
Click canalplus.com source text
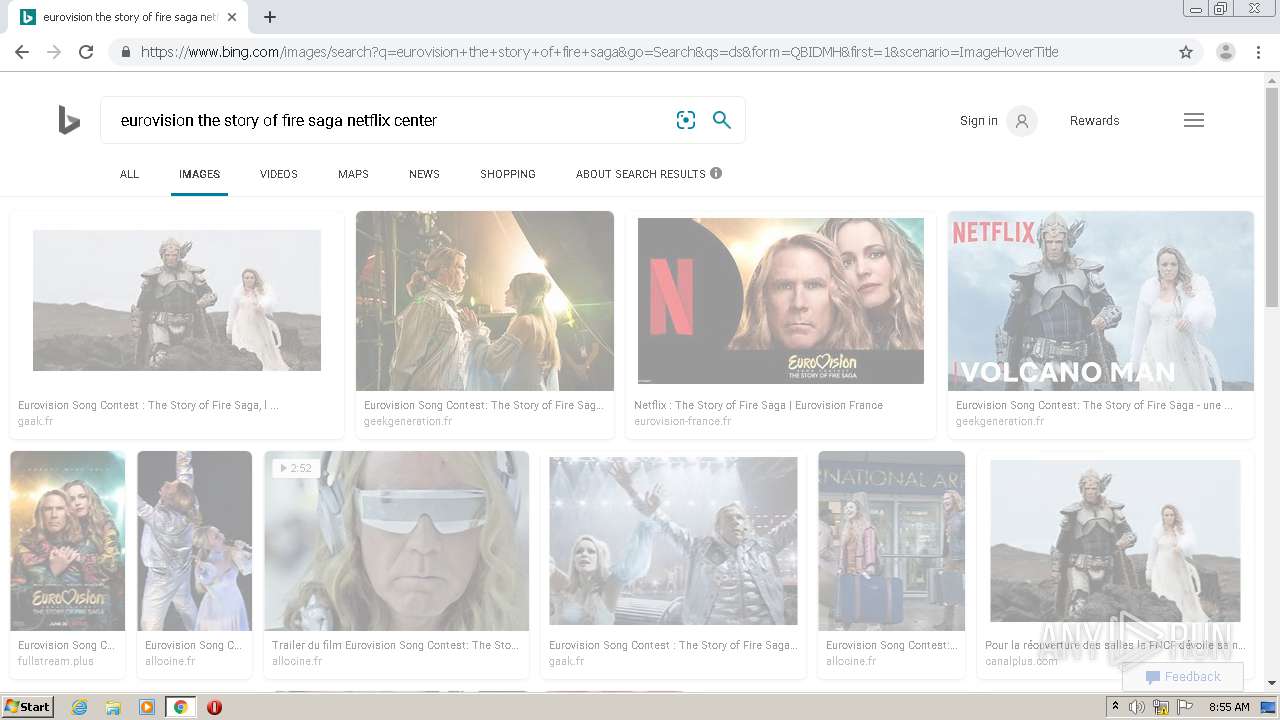coord(1021,661)
